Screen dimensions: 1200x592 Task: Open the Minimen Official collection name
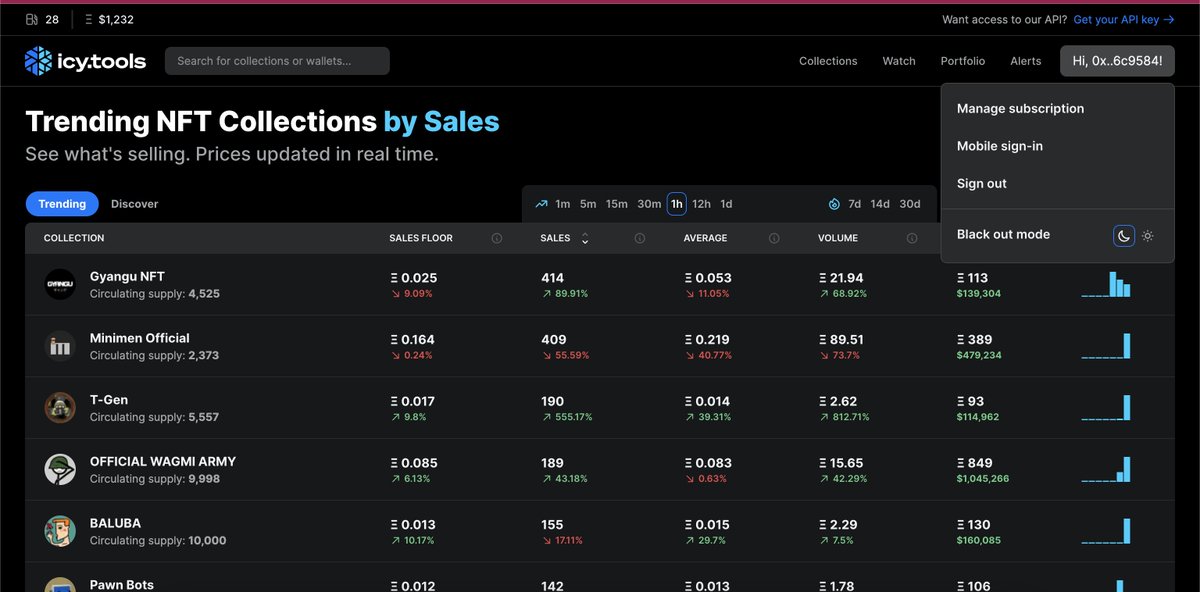(x=140, y=338)
